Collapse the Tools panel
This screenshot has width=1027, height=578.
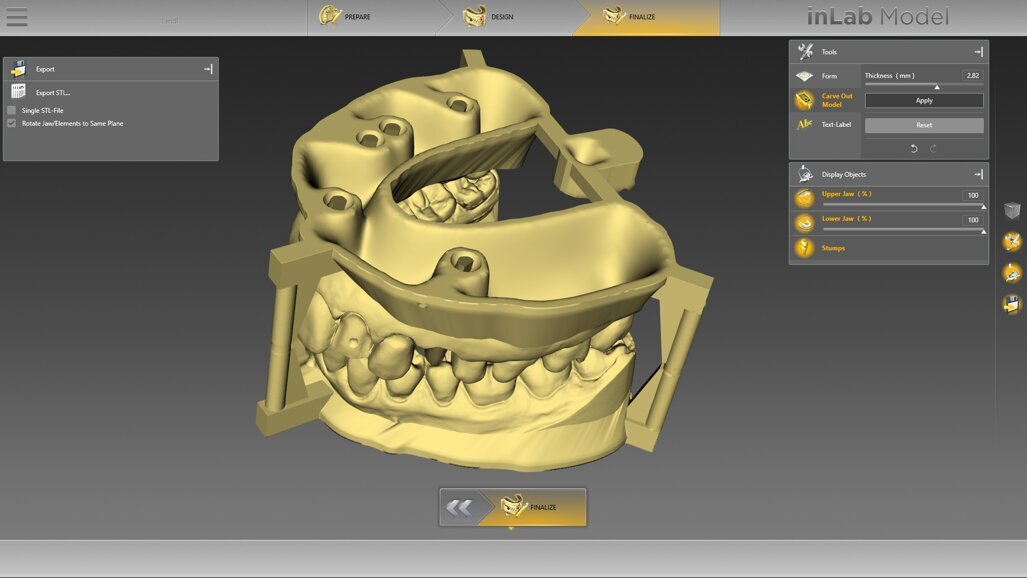tap(978, 51)
